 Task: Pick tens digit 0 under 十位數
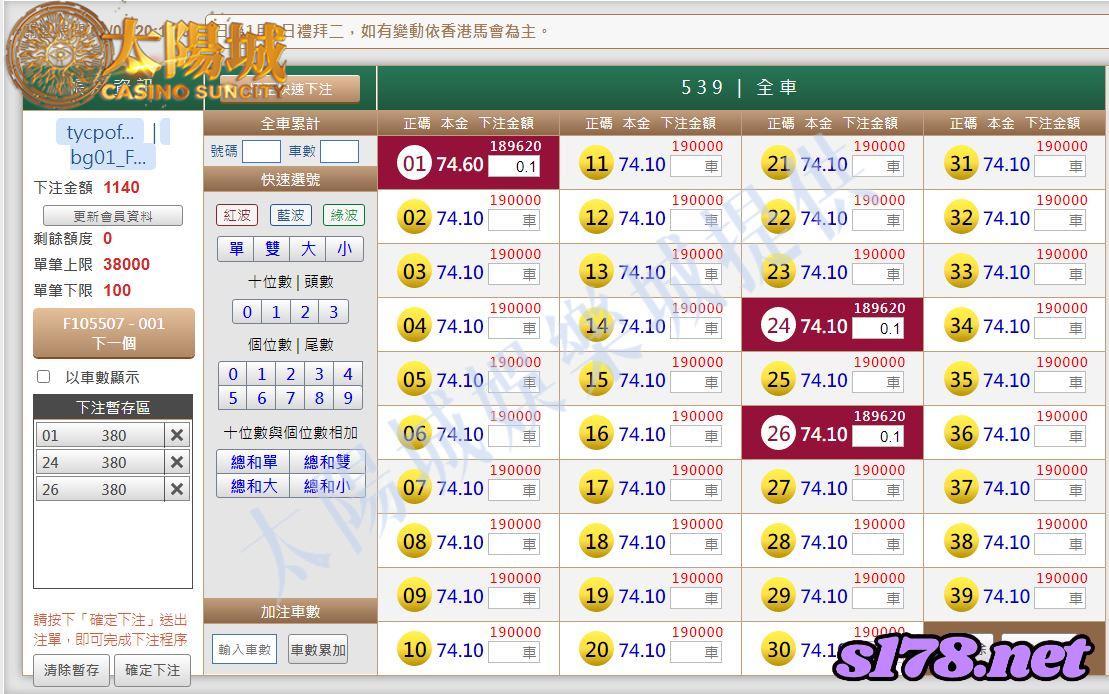pos(247,312)
